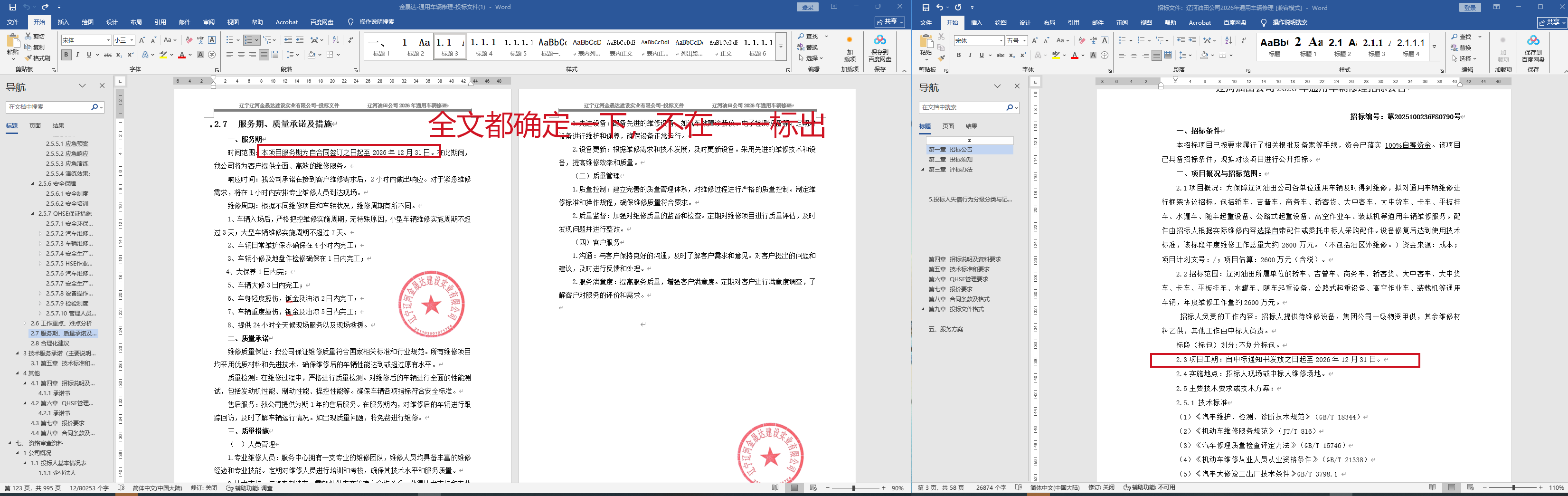The image size is (1568, 496).
Task: Select 第四章 招标说明及资料要求 in right navigation
Action: point(964,259)
